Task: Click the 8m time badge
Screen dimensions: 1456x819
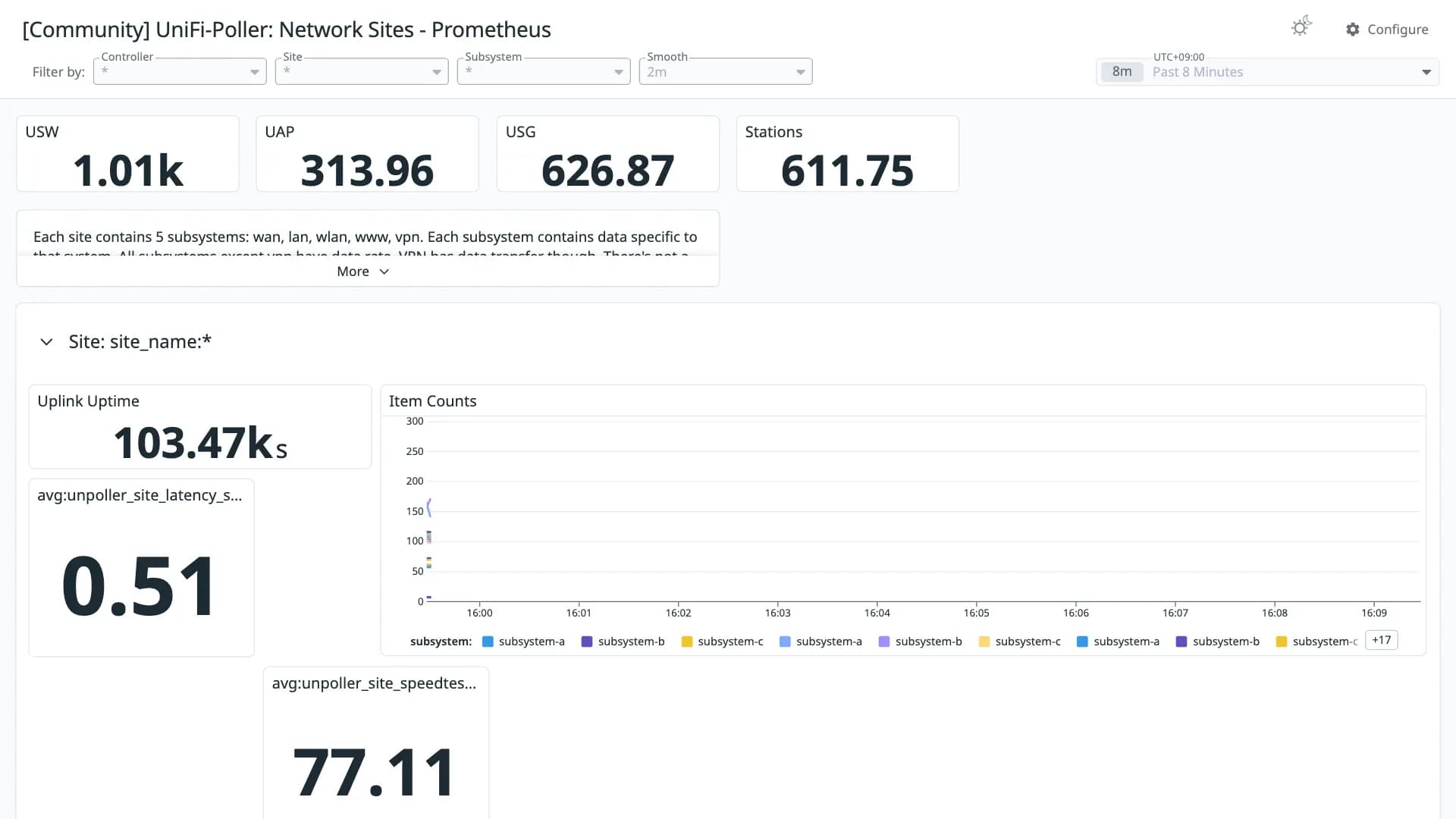Action: (1122, 72)
